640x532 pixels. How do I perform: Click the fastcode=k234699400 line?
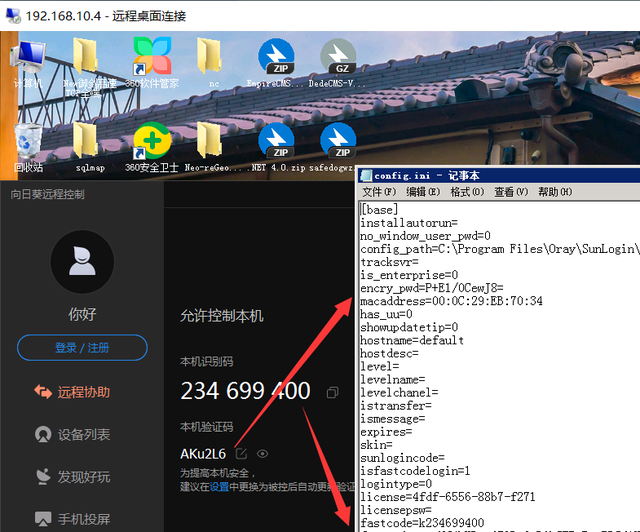422,523
